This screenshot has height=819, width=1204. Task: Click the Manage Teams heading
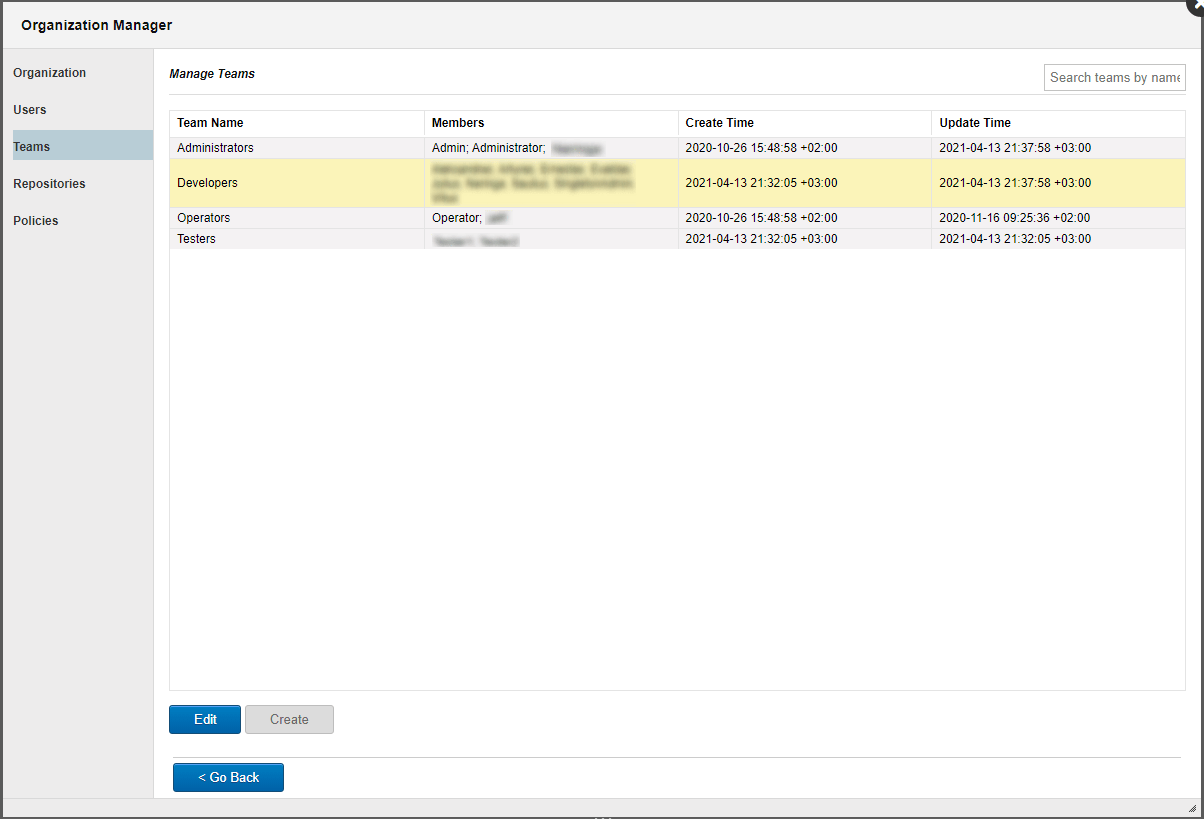point(212,73)
